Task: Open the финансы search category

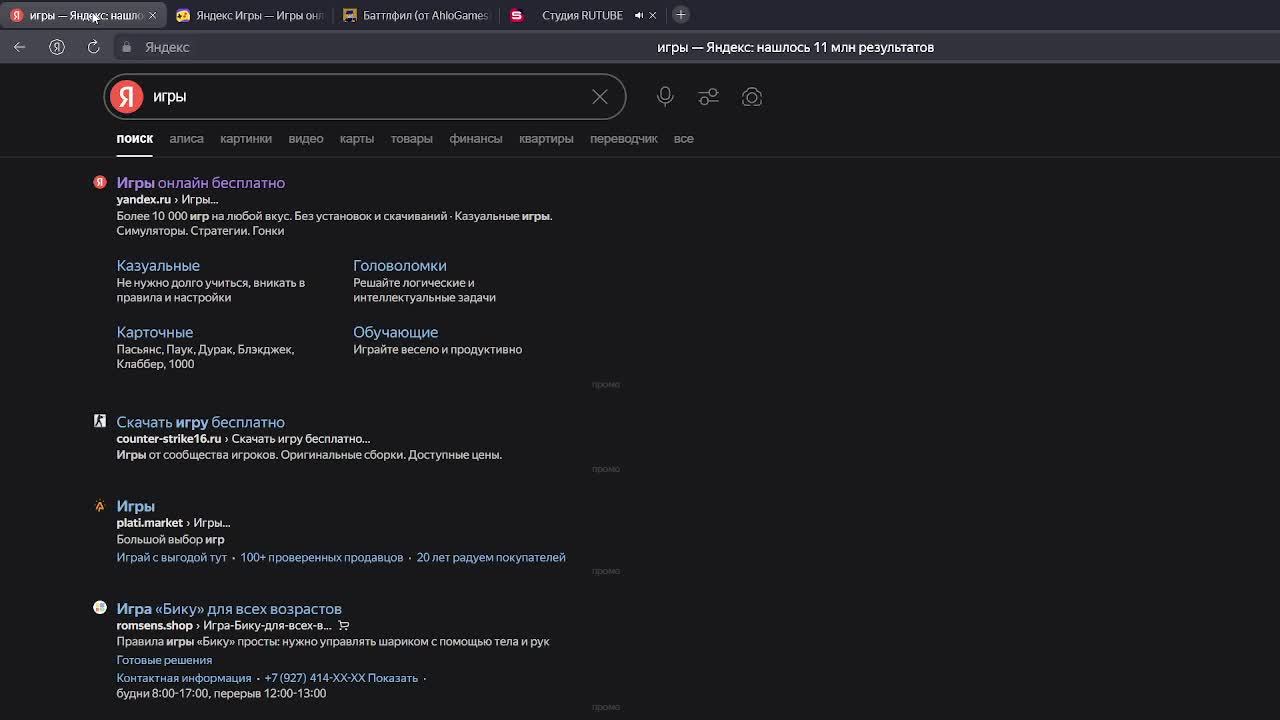Action: [475, 139]
